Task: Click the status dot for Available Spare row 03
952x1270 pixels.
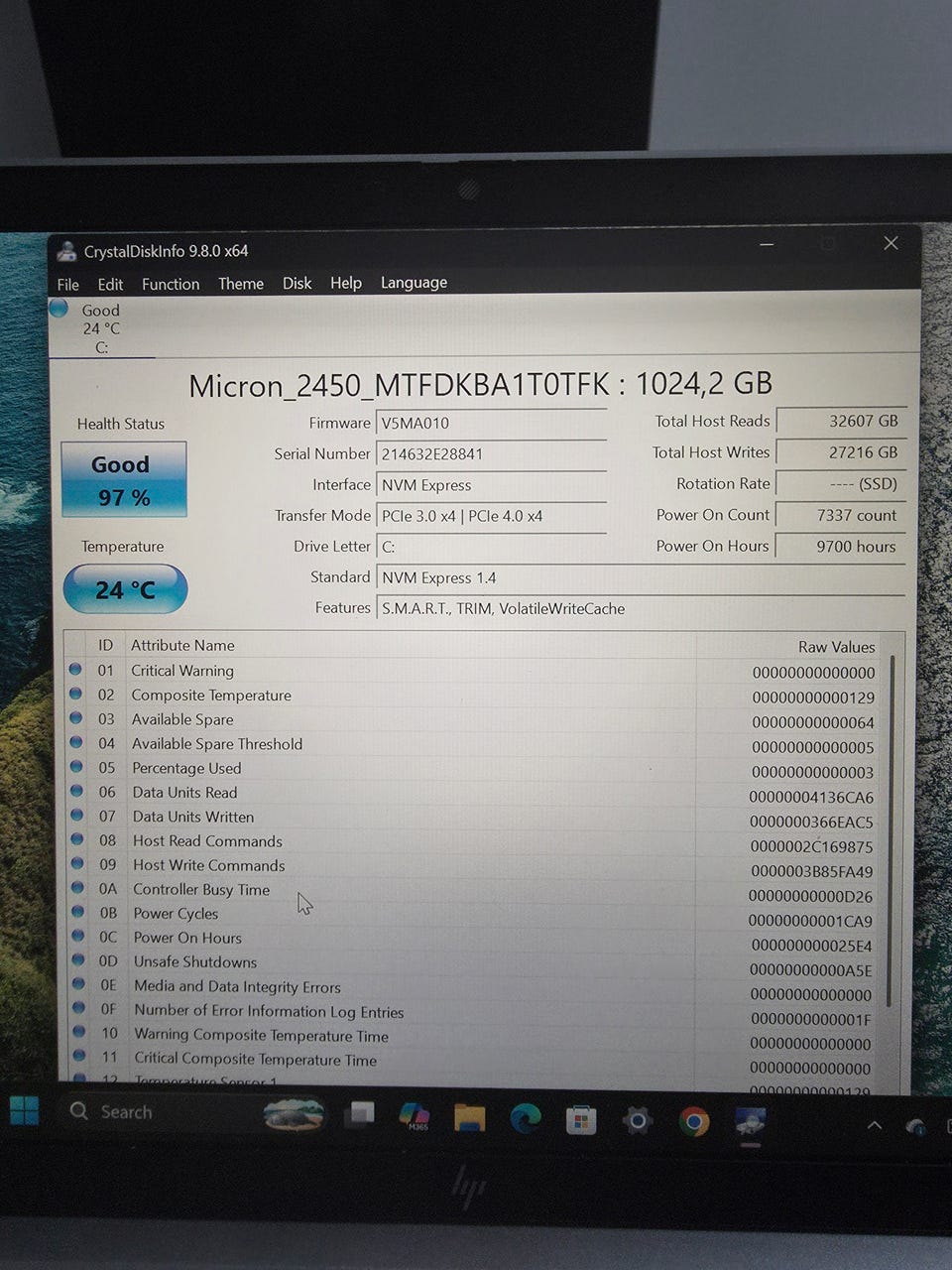Action: [x=75, y=718]
